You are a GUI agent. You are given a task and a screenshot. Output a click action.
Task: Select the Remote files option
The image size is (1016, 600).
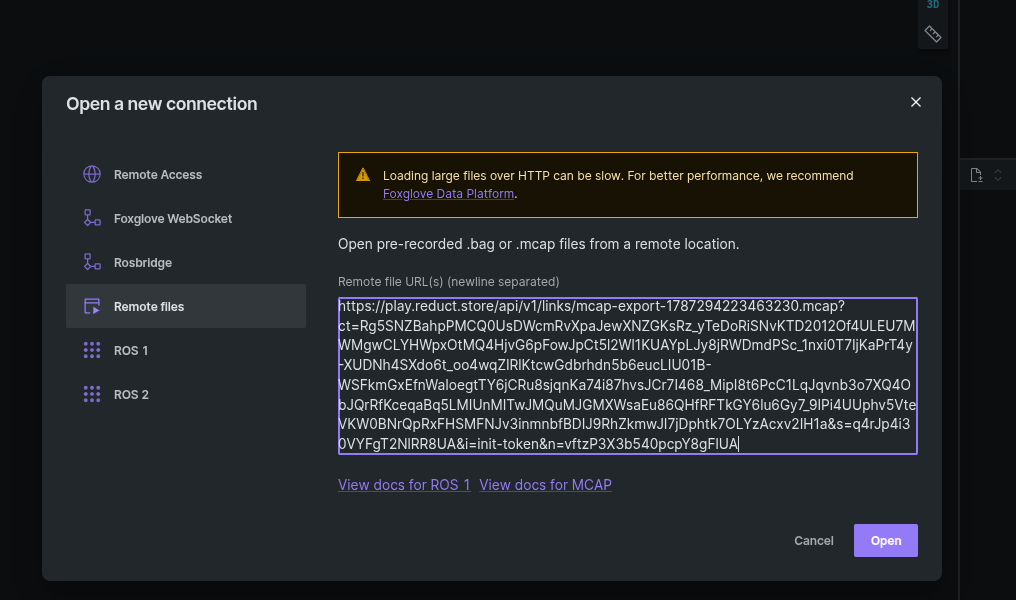point(186,306)
